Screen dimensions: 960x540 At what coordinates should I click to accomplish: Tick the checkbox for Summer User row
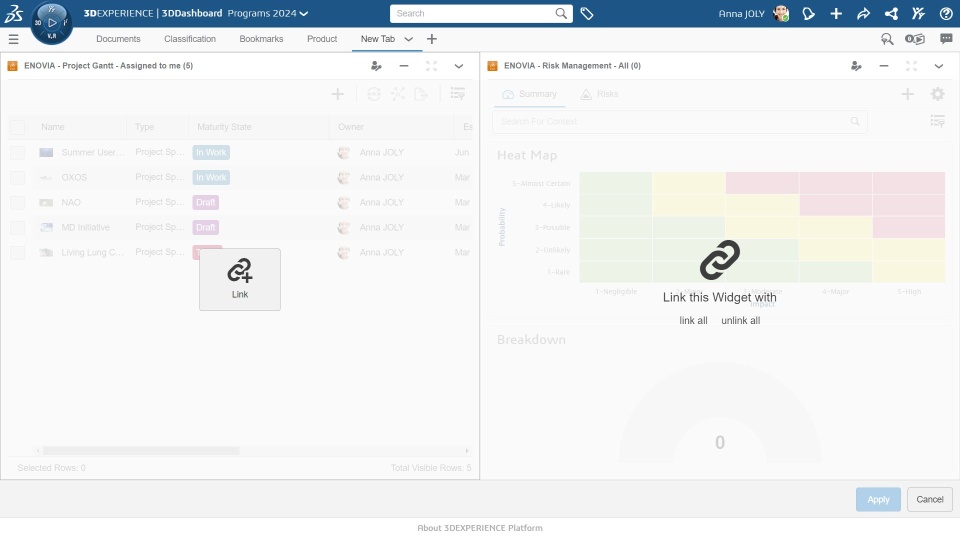pyautogui.click(x=18, y=152)
